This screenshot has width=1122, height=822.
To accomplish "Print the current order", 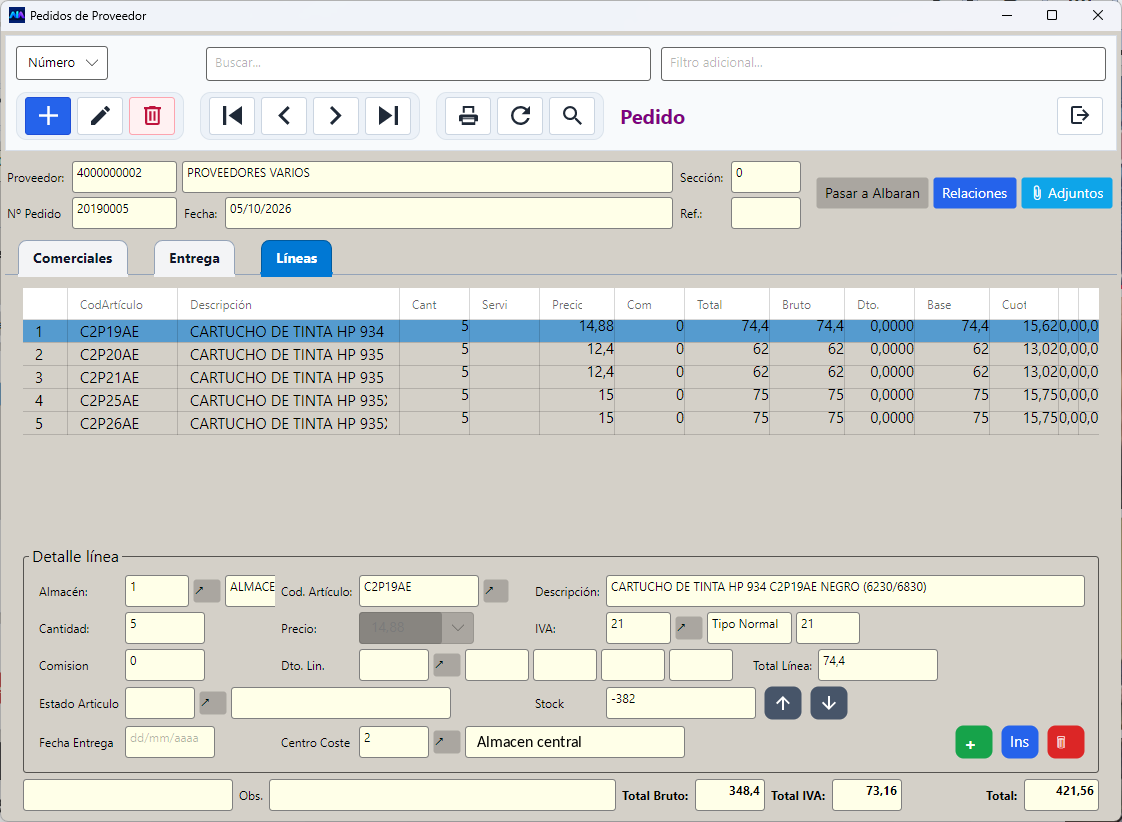I will [468, 116].
